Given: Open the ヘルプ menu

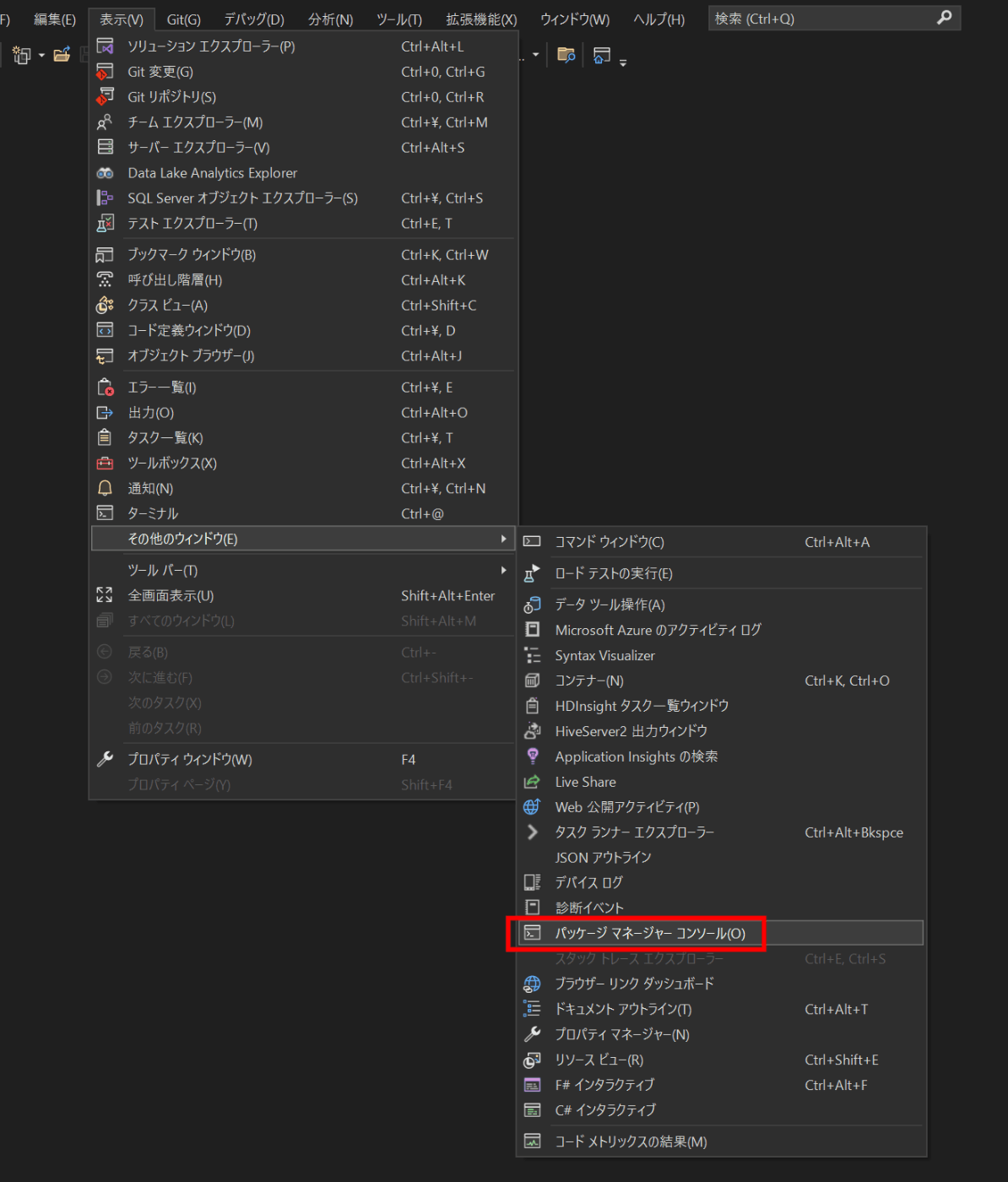Looking at the screenshot, I should [x=659, y=19].
